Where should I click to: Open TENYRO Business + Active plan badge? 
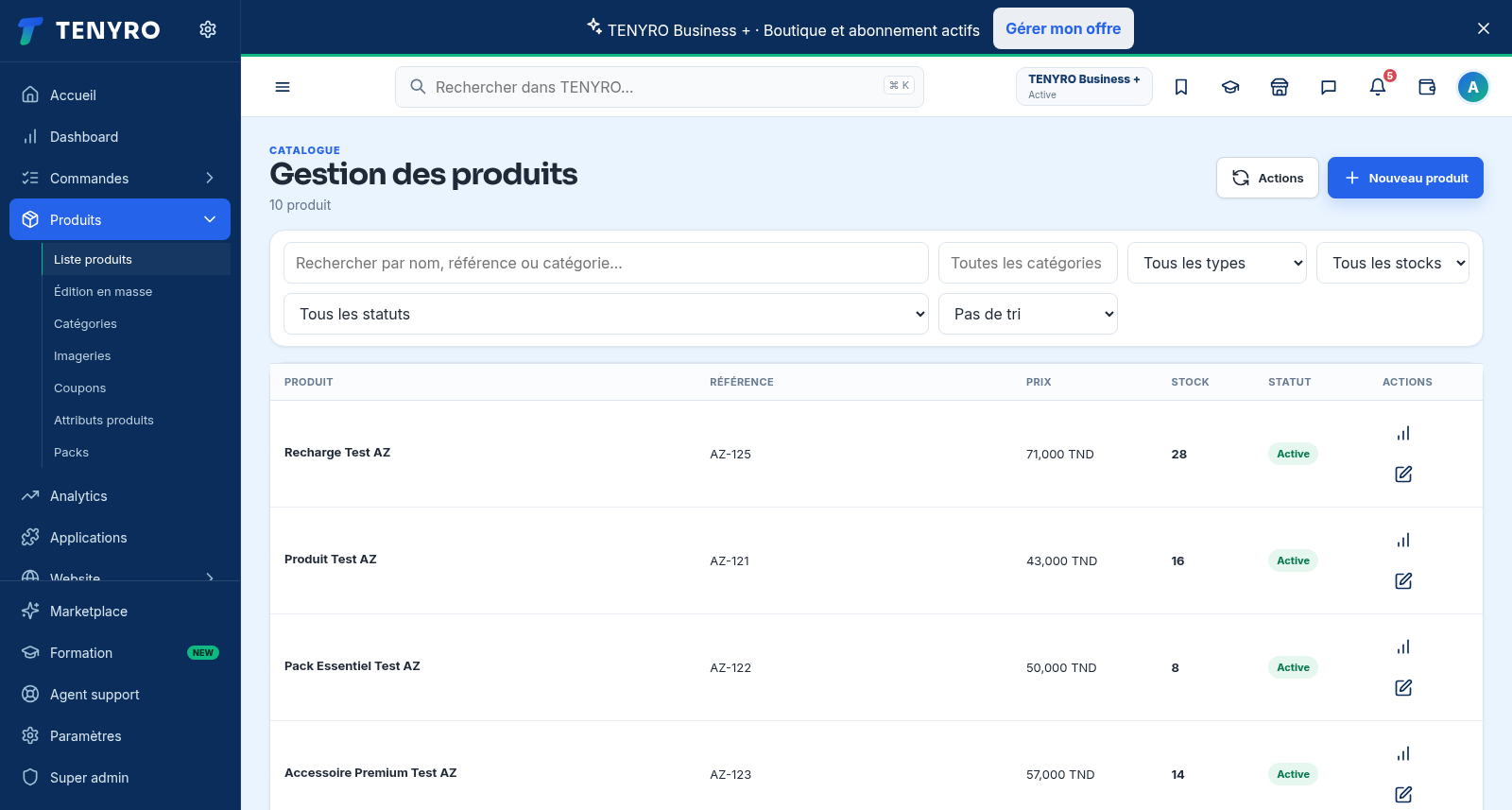pyautogui.click(x=1084, y=86)
